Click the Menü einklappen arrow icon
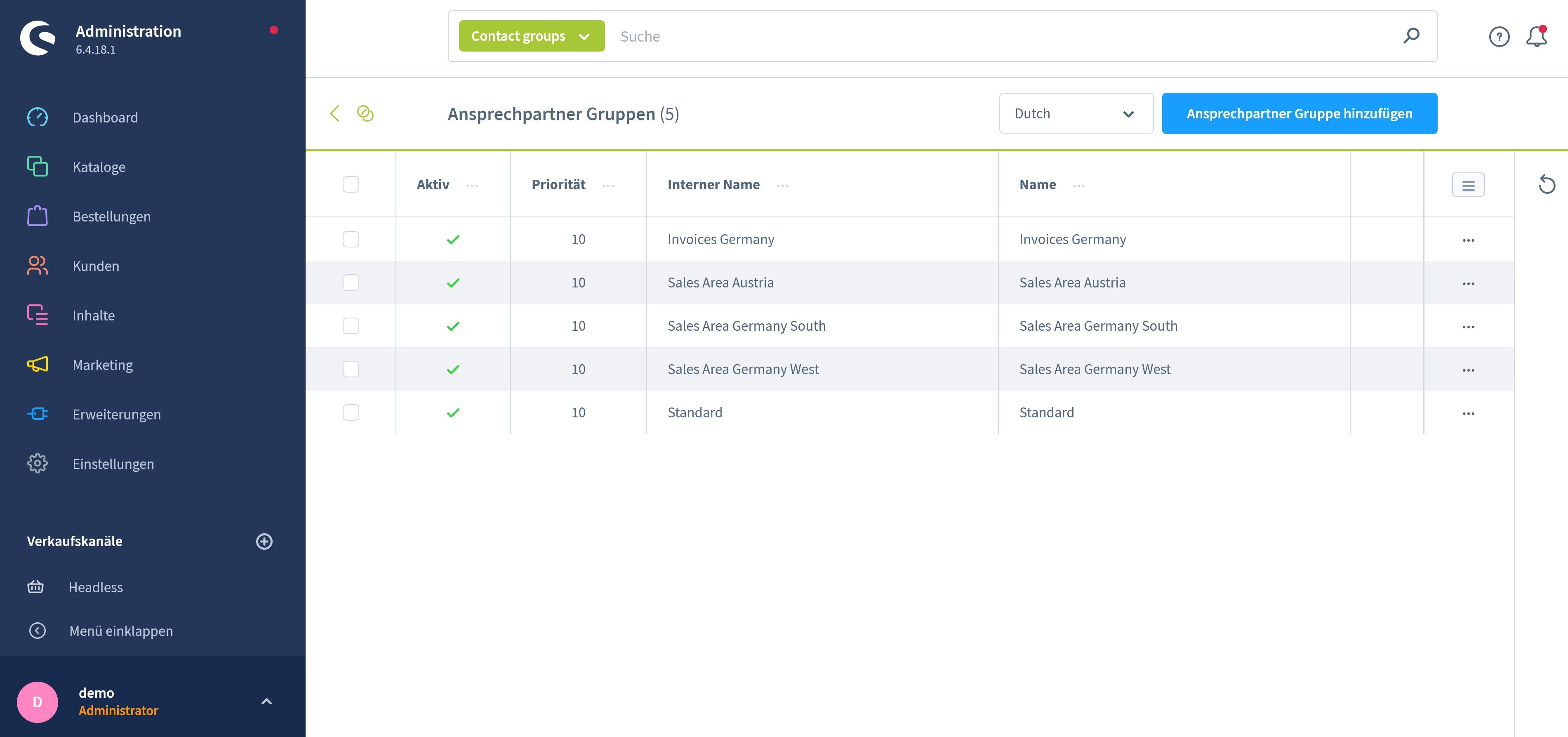1568x737 pixels. point(38,631)
